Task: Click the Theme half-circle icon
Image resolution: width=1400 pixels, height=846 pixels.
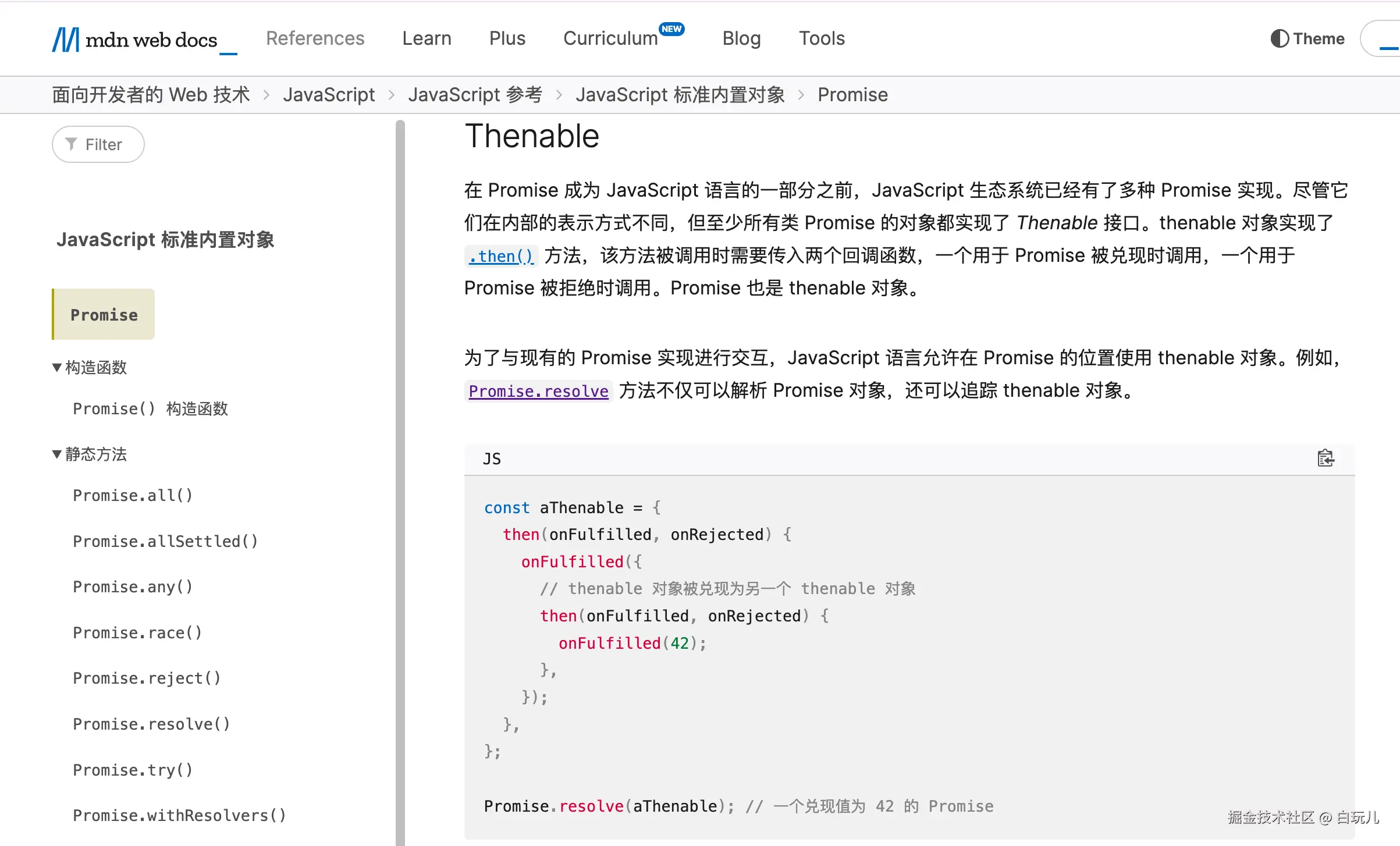Action: pos(1279,39)
